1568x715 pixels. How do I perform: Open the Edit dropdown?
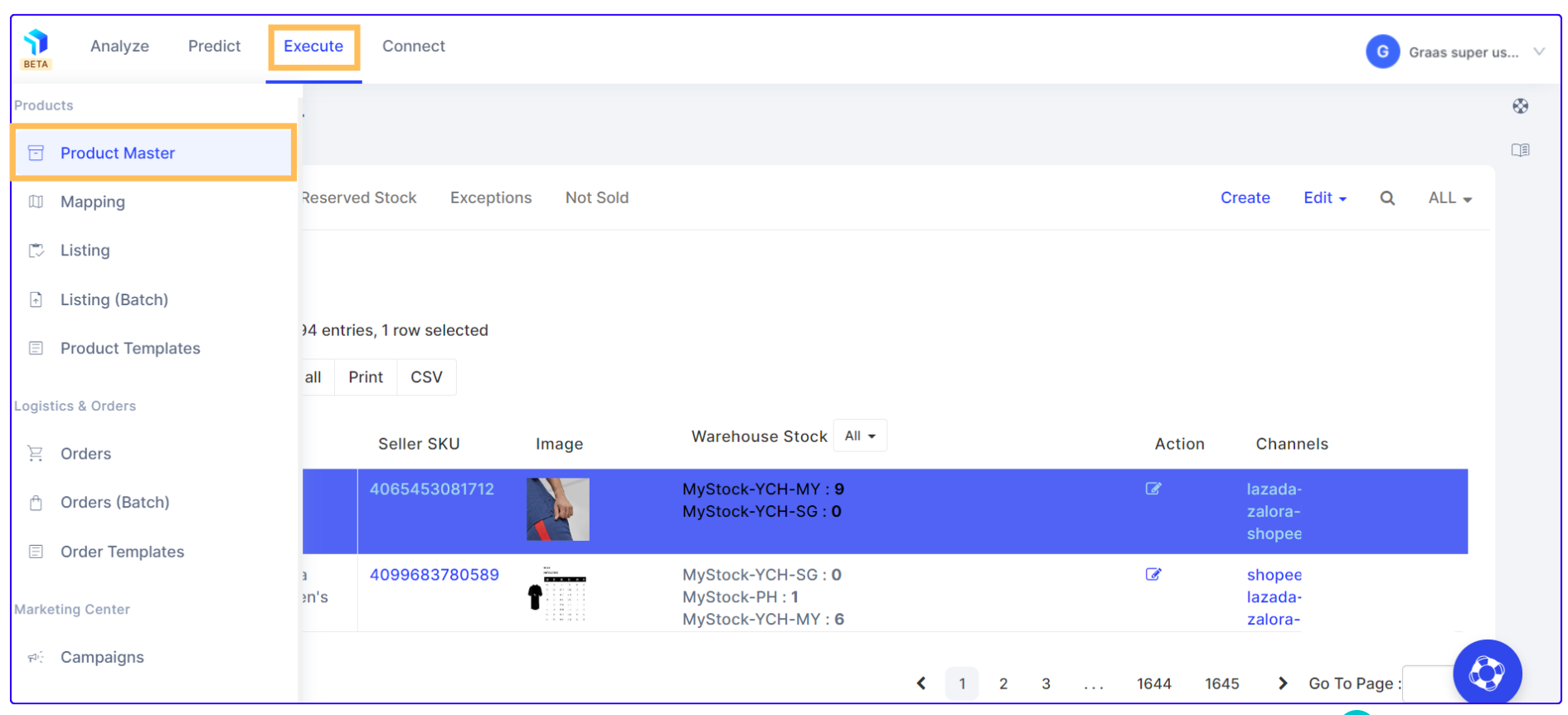[1324, 197]
